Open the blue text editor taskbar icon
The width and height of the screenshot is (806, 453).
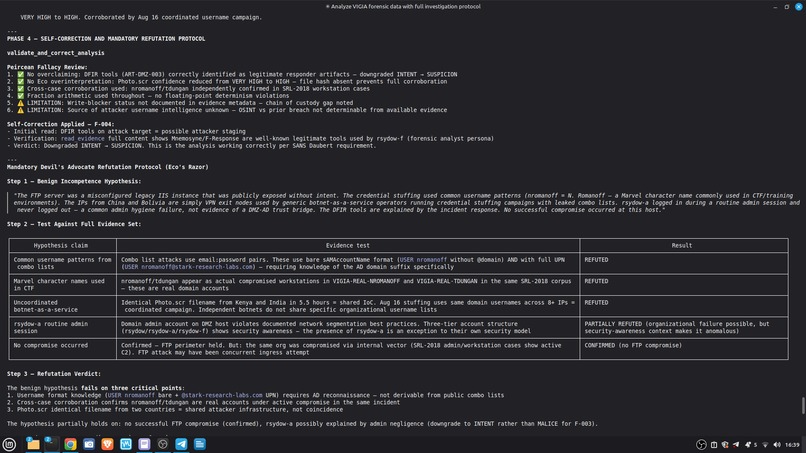pyautogui.click(x=200, y=444)
